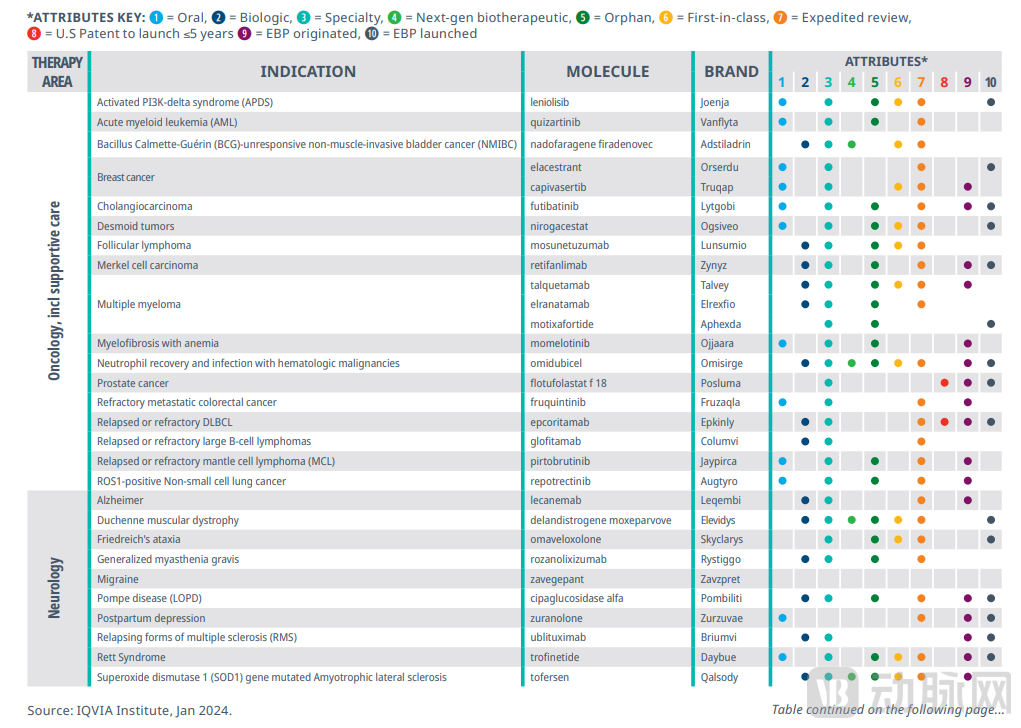Select the 'Rett Syndrome' indication
Viewport: 1021px width, 728px height.
tap(132, 657)
